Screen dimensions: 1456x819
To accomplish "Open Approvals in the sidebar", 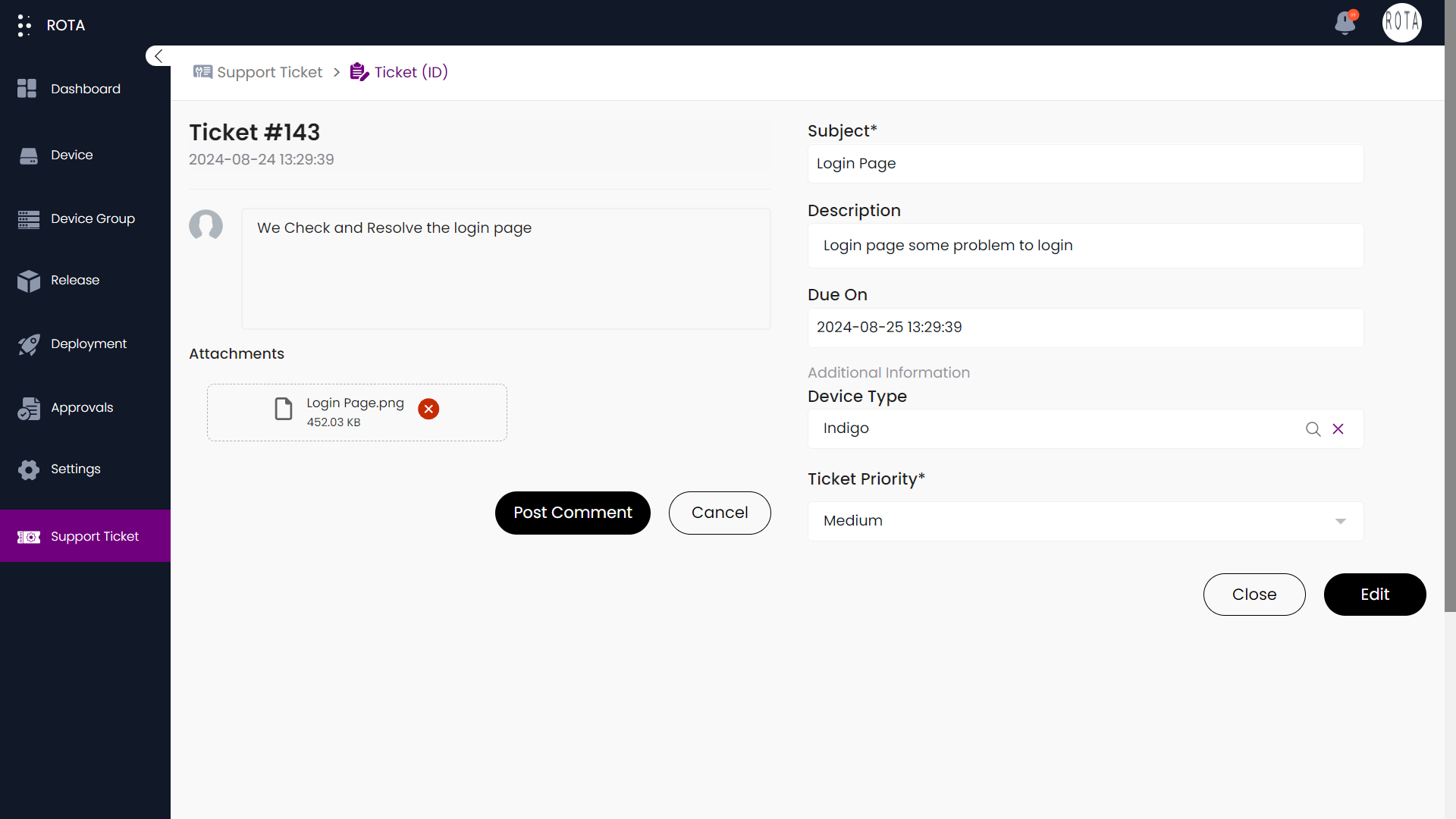I will [x=82, y=407].
